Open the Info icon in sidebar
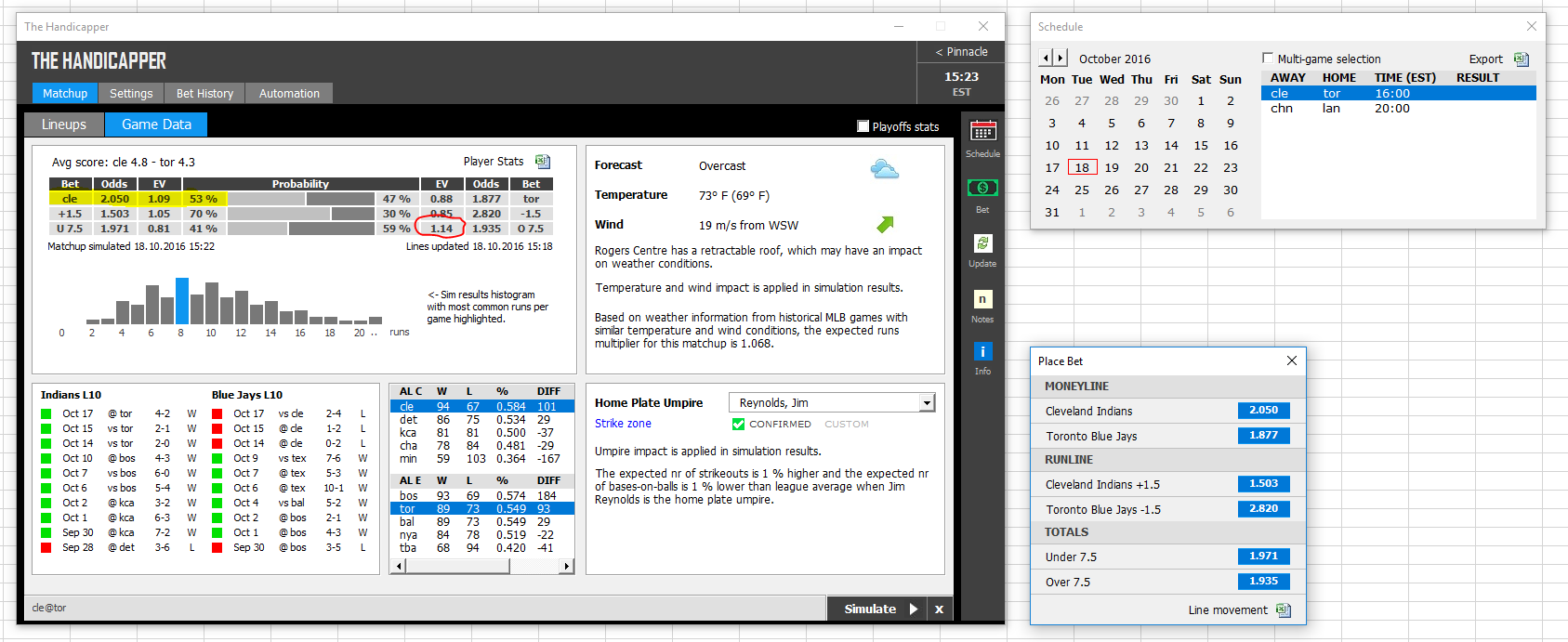This screenshot has height=642, width=1568. point(982,351)
